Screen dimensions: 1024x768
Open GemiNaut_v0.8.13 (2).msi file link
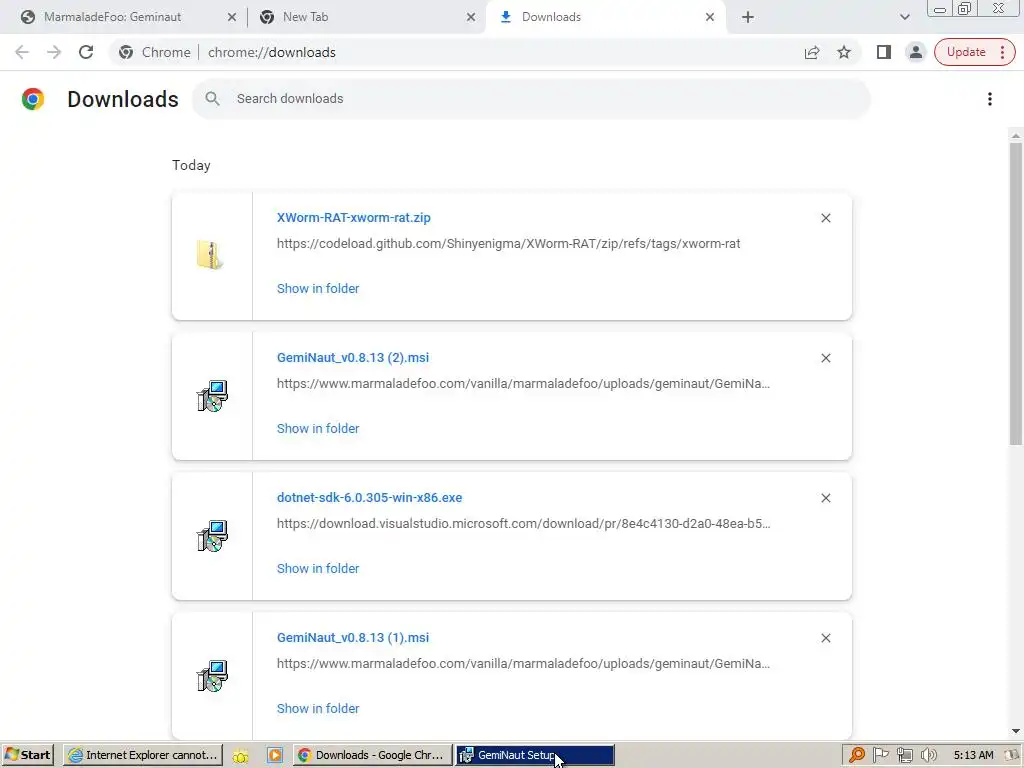pyautogui.click(x=353, y=357)
